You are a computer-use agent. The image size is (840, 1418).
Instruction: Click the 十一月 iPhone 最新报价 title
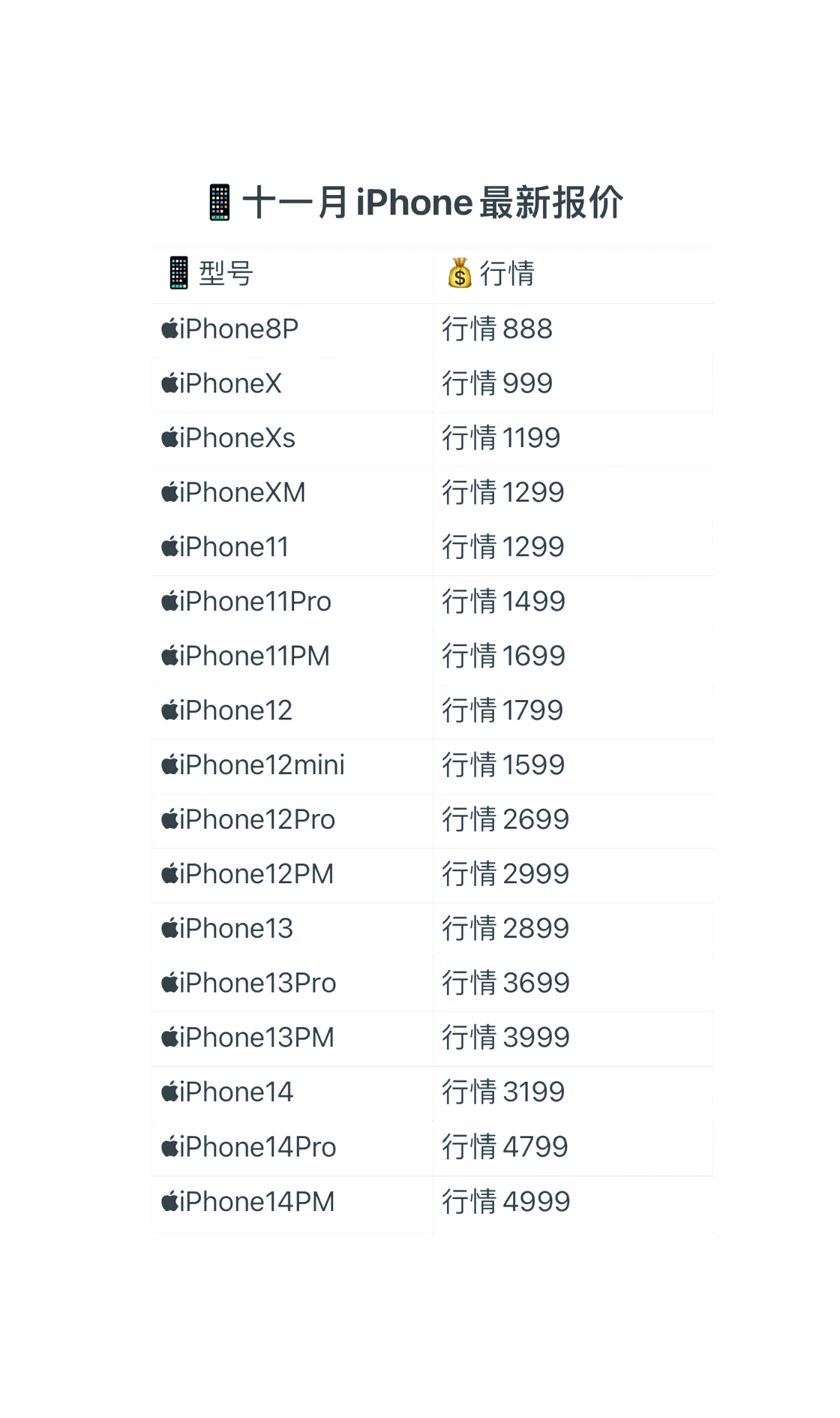433,203
